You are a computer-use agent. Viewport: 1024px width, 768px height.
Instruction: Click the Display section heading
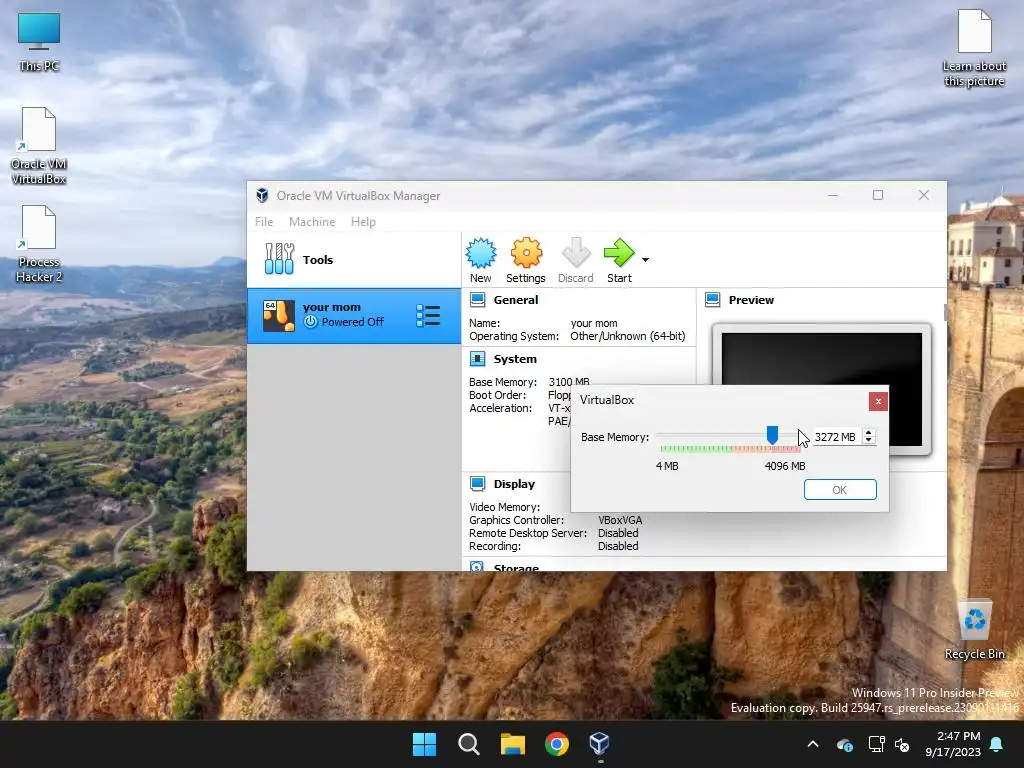[514, 484]
